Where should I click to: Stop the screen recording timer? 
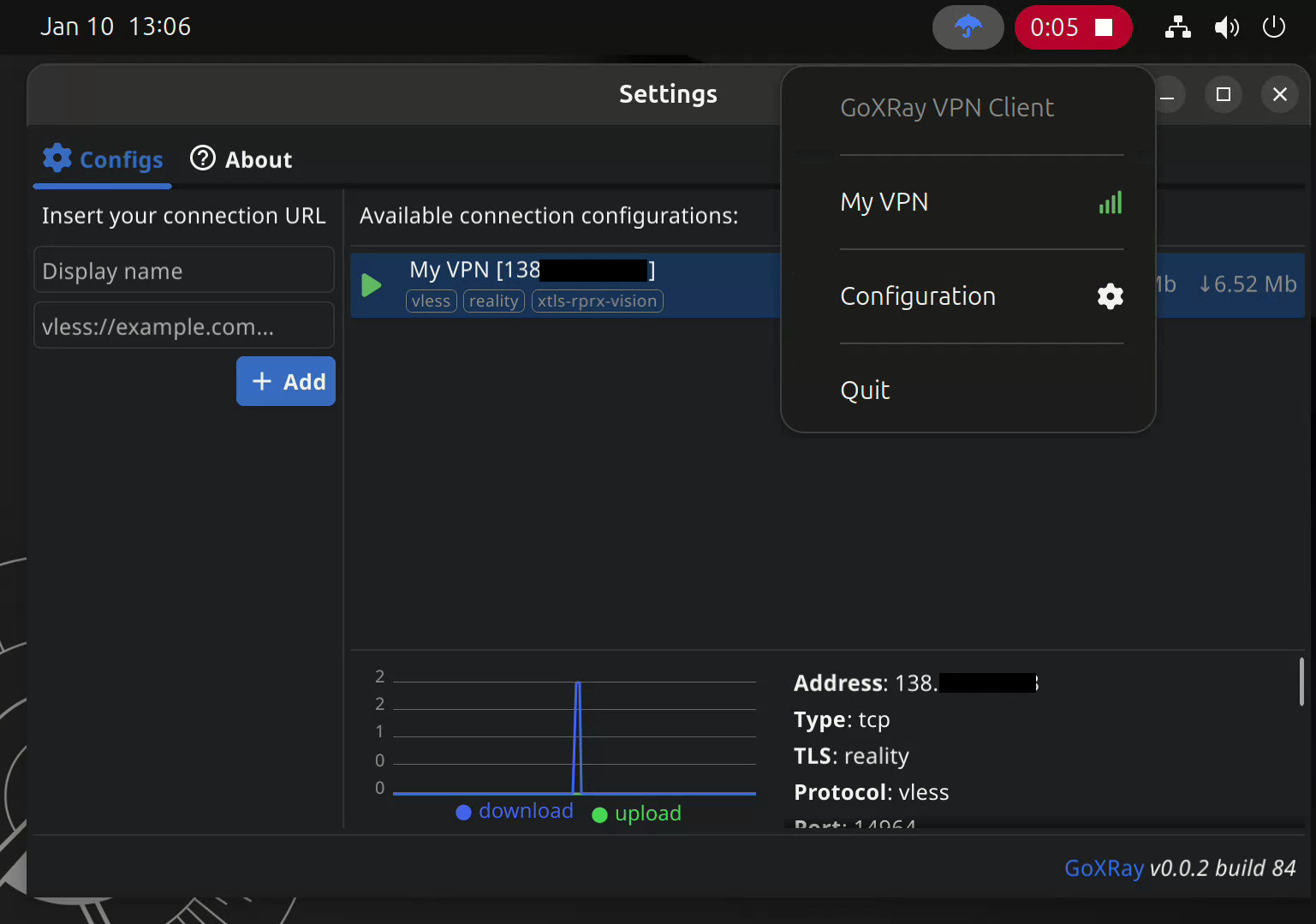click(x=1074, y=27)
